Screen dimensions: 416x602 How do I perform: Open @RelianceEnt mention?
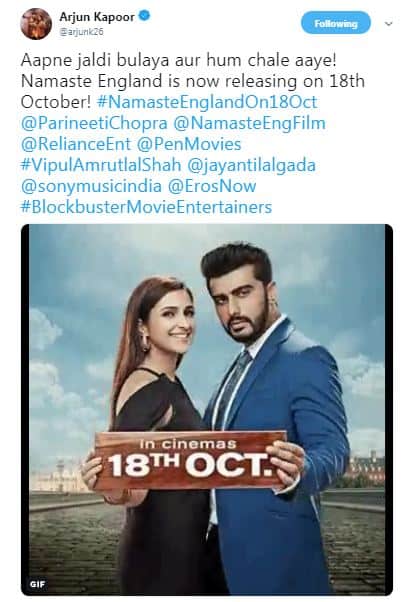(76, 144)
